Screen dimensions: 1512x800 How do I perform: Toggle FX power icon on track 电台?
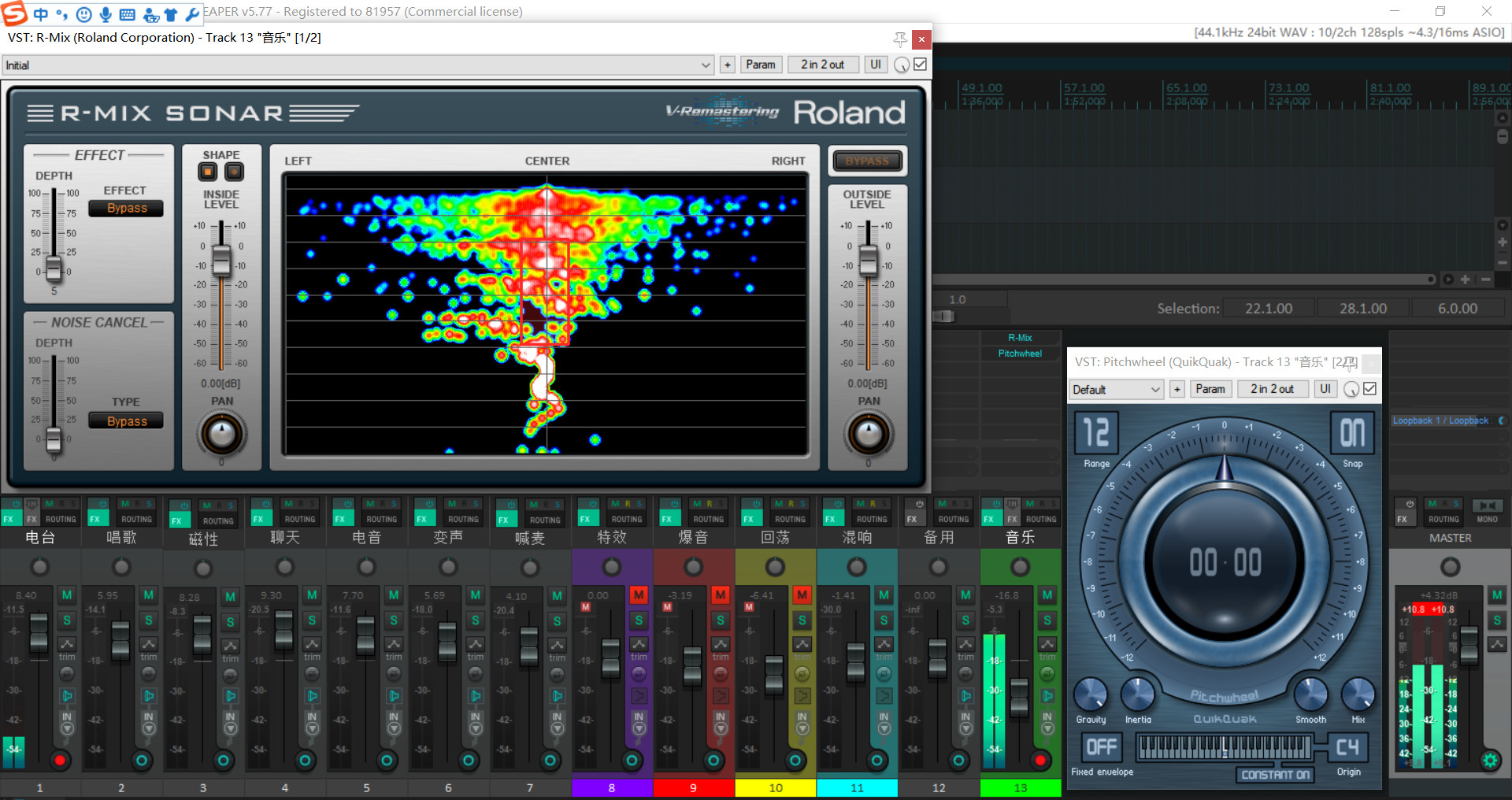[15, 504]
